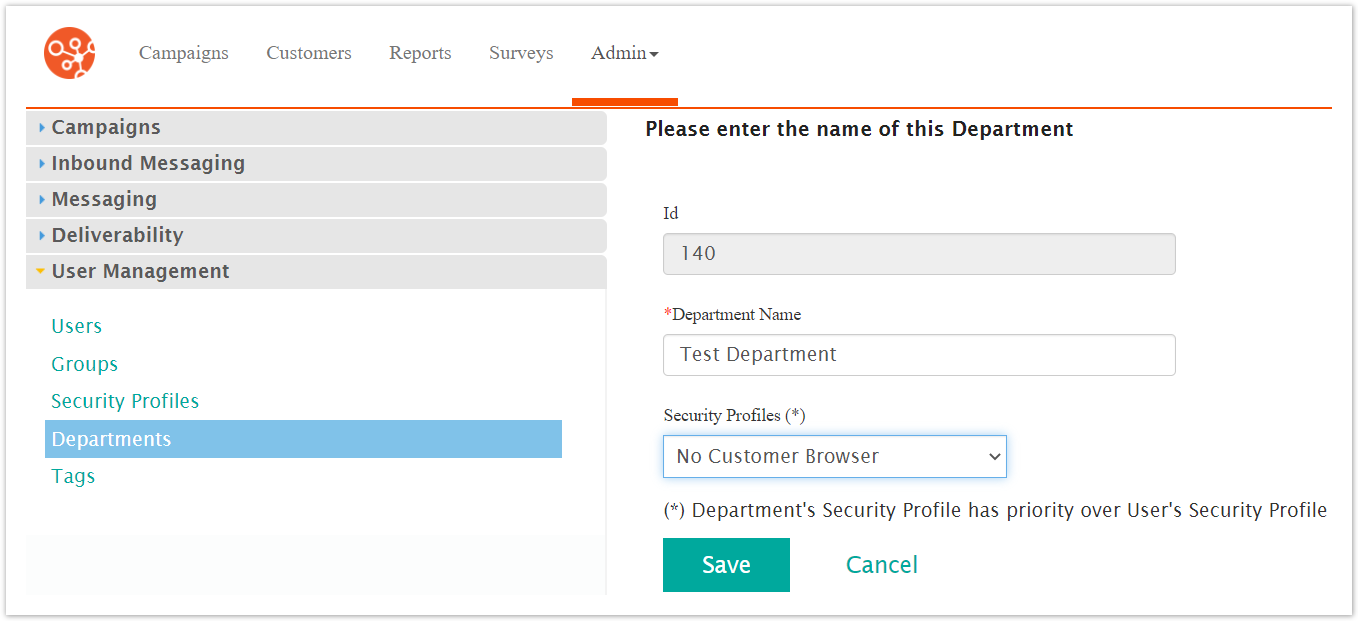Open the Admin dropdown menu
Screen dimensions: 1358x621
624,53
